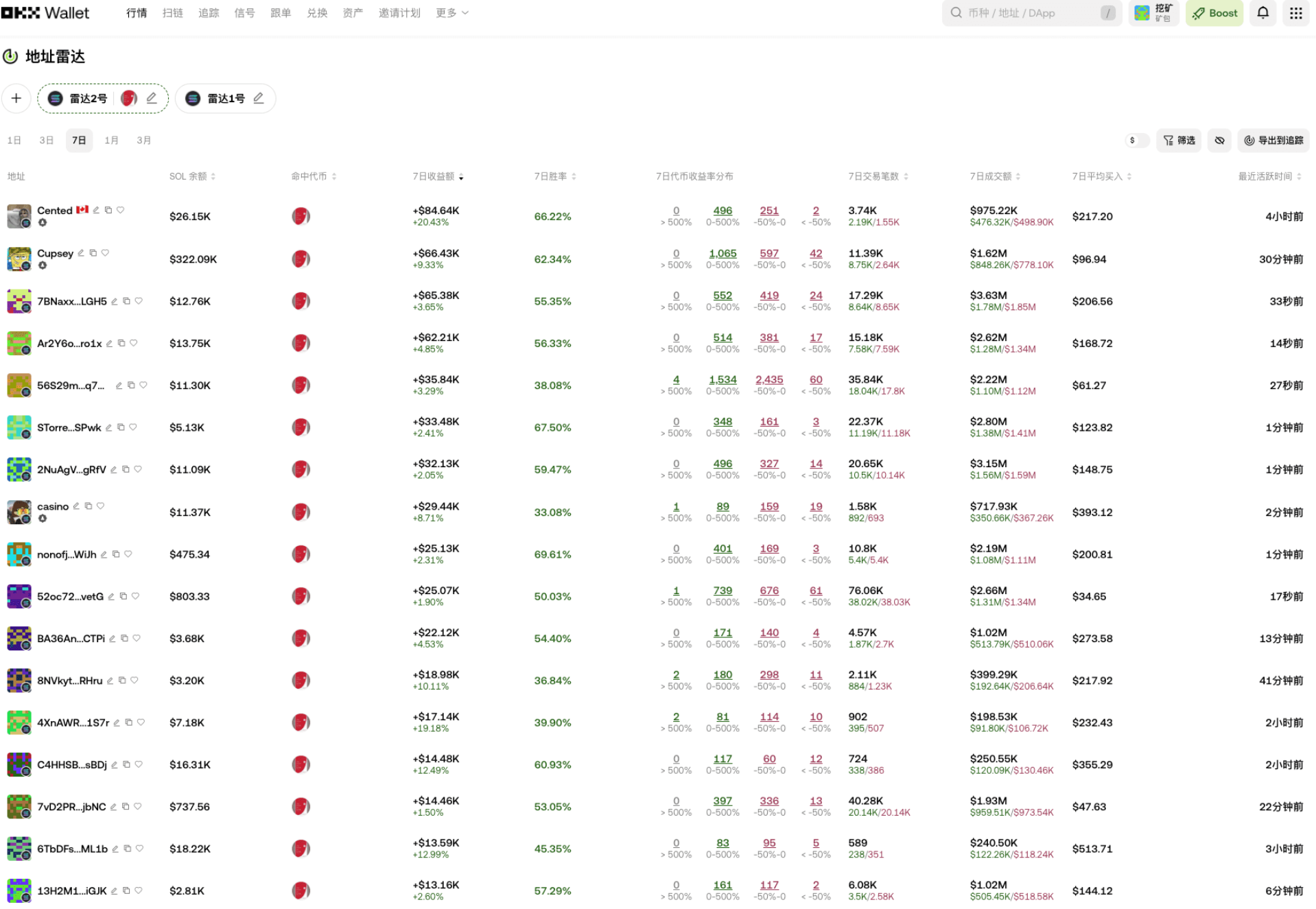Favorite the Cupsey address with heart icon
1316x909 pixels.
point(105,252)
